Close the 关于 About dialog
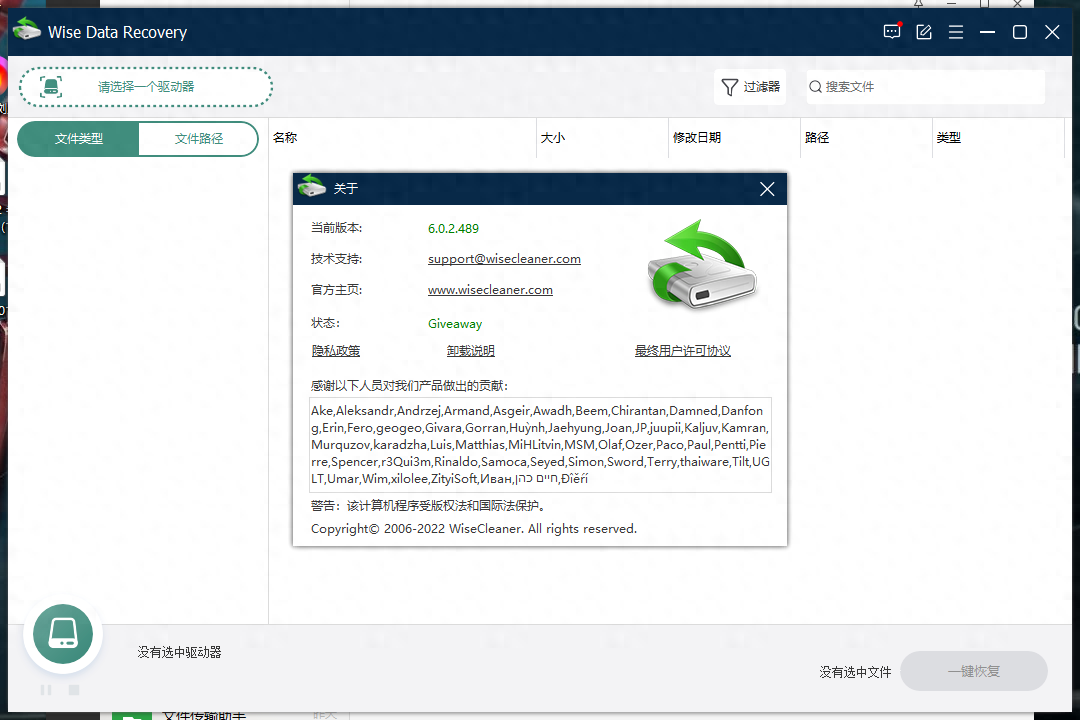1080x720 pixels. (767, 188)
